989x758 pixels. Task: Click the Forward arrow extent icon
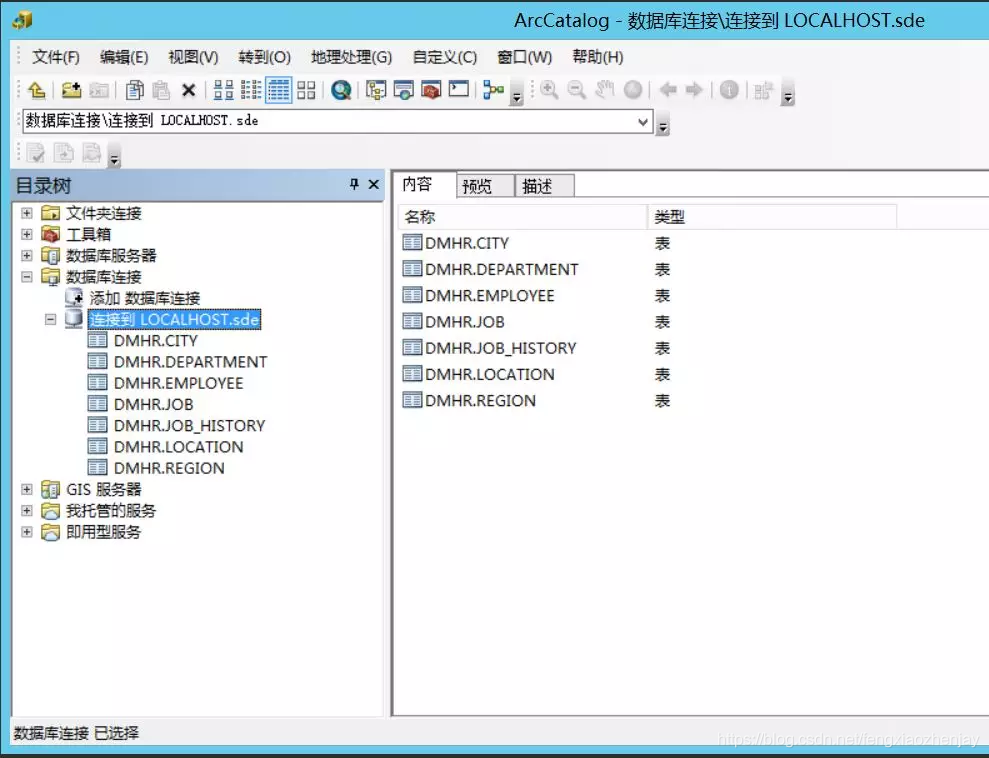click(694, 90)
